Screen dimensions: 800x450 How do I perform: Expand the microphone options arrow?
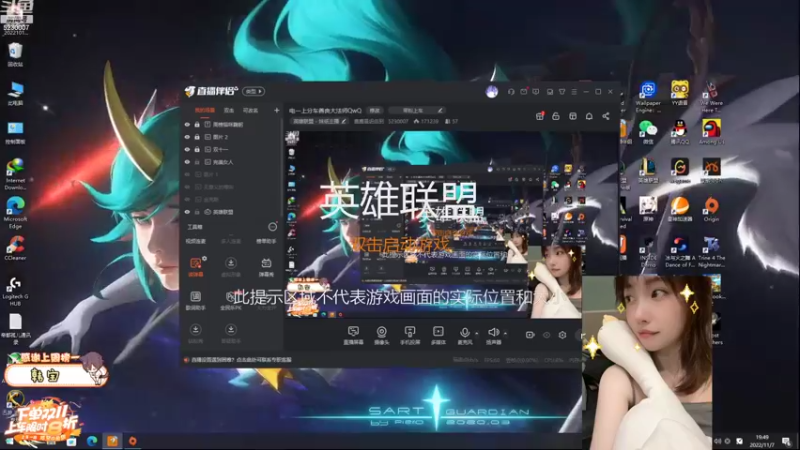477,334
